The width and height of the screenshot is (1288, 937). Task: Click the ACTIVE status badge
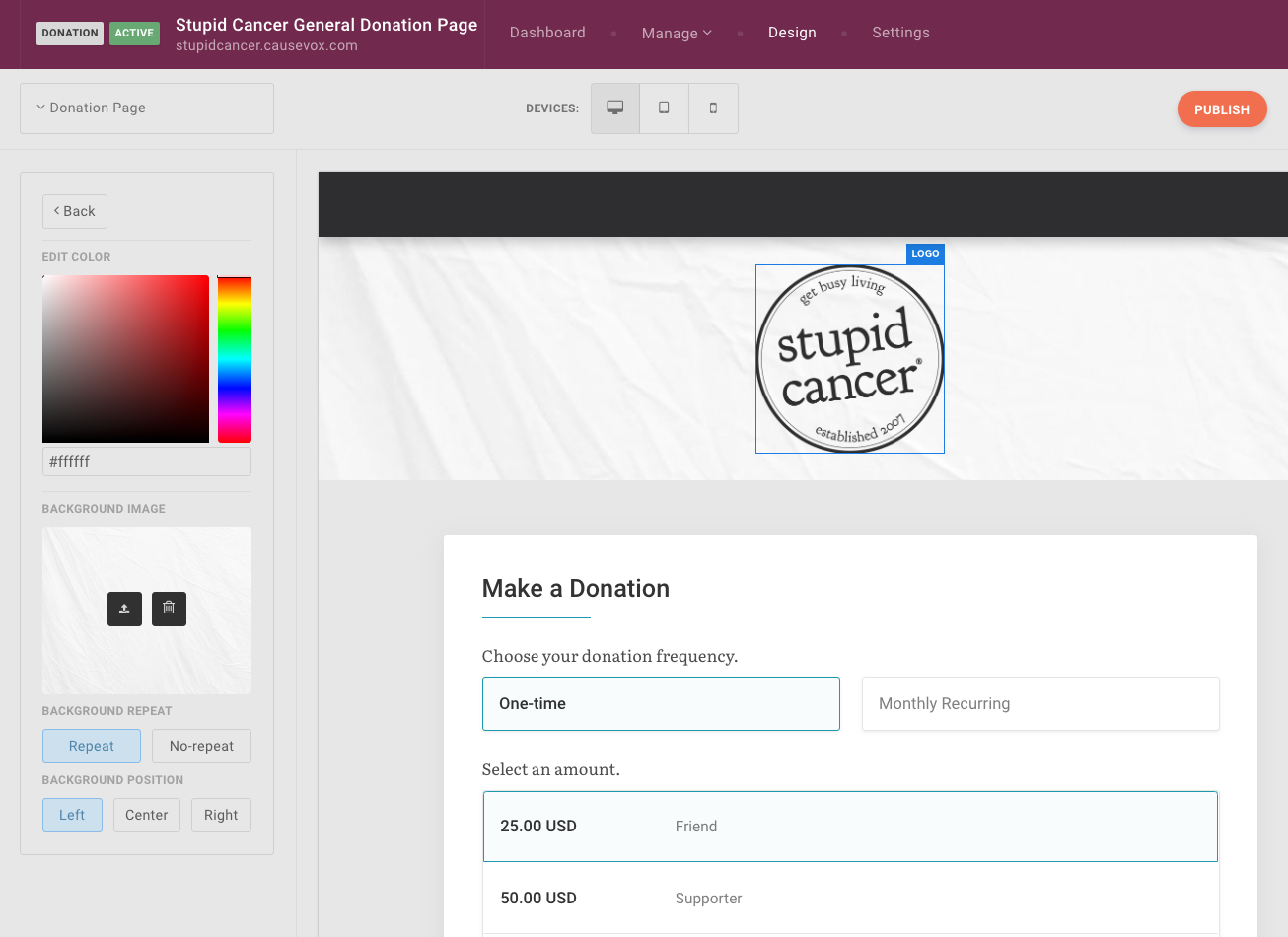pos(134,33)
